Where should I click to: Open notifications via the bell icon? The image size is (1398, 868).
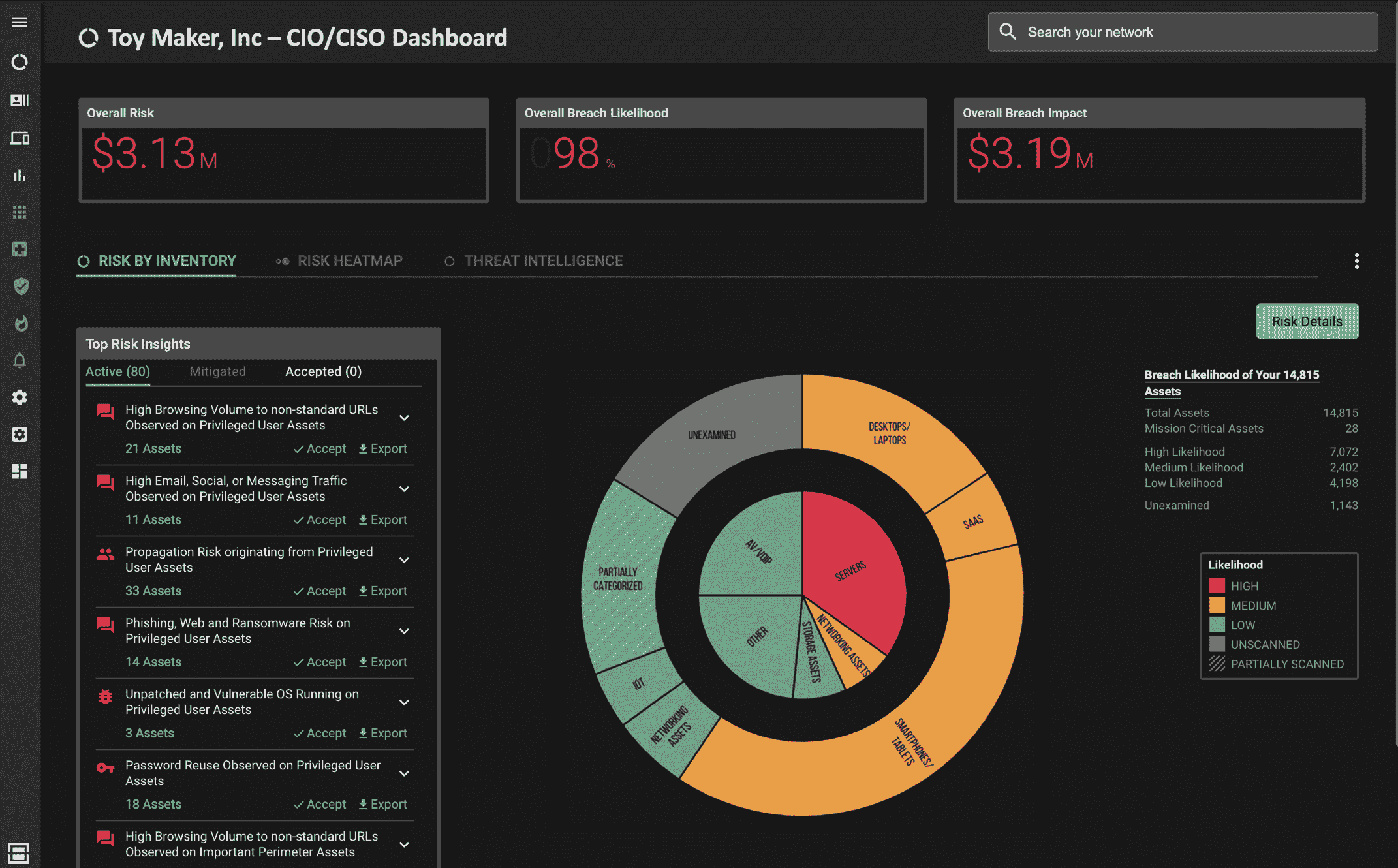click(20, 360)
